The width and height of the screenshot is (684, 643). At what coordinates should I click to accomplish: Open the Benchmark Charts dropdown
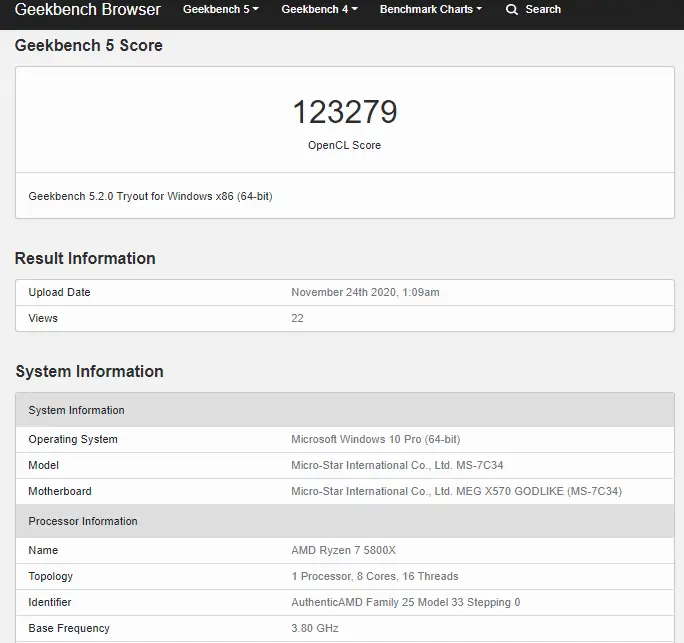pyautogui.click(x=431, y=9)
